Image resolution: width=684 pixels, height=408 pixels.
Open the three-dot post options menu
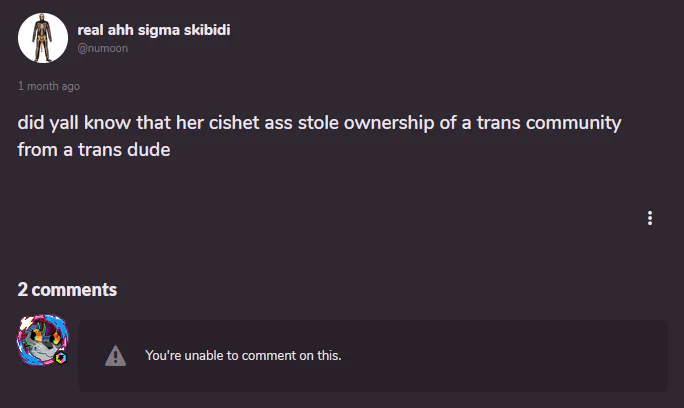tap(650, 218)
